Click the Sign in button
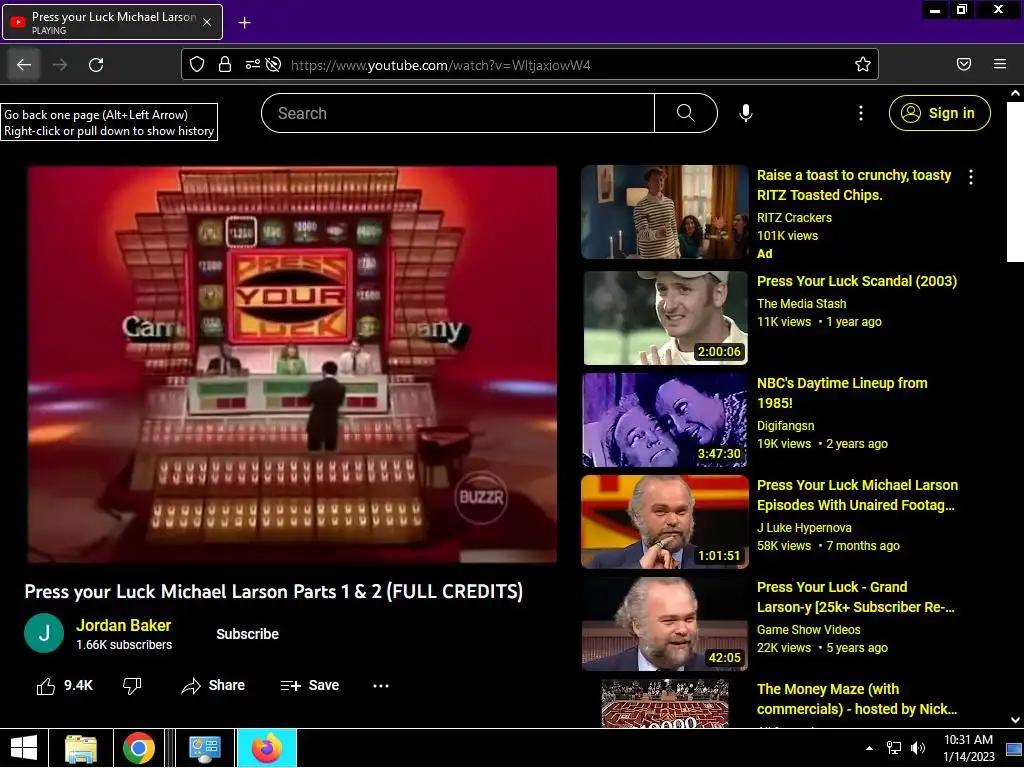This screenshot has width=1024, height=768. click(x=939, y=113)
